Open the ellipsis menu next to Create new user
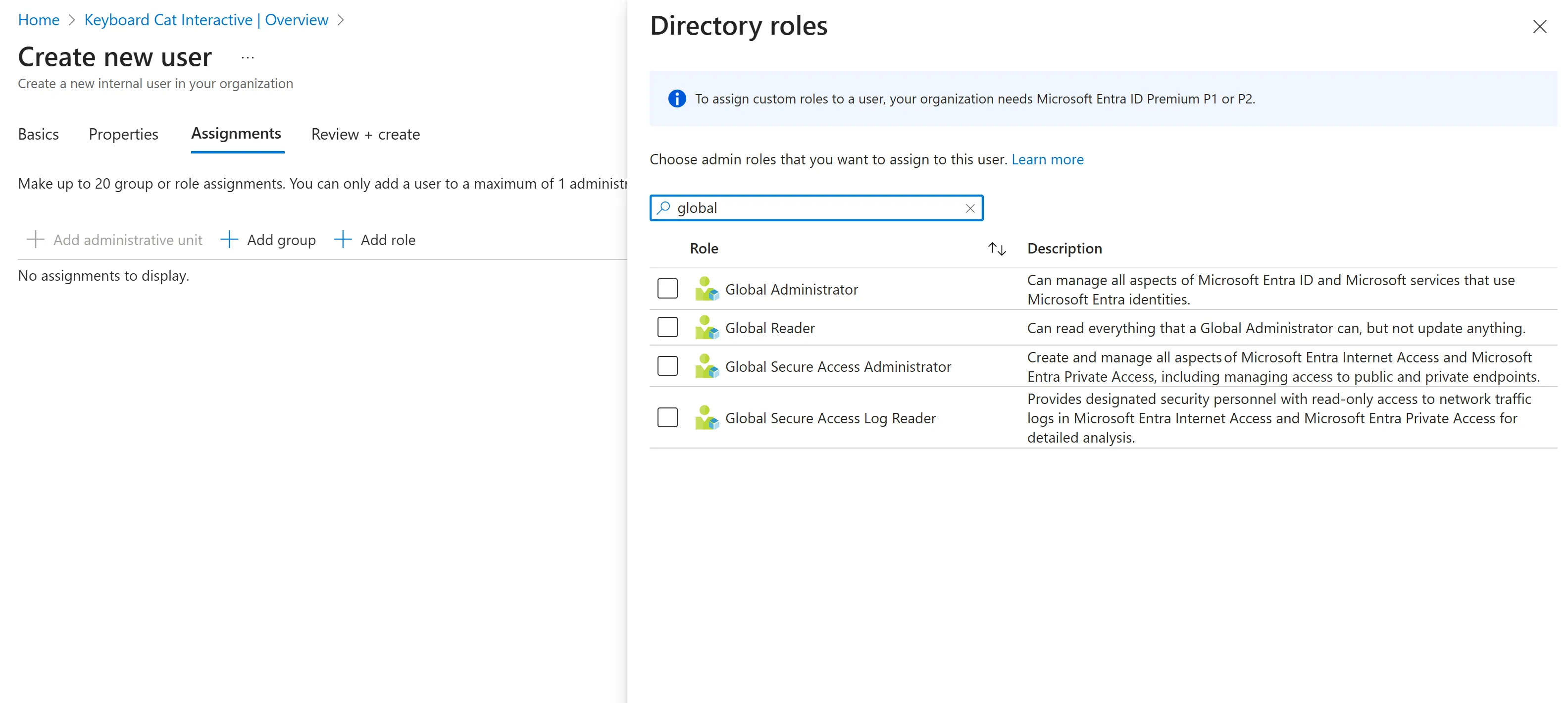 click(247, 57)
